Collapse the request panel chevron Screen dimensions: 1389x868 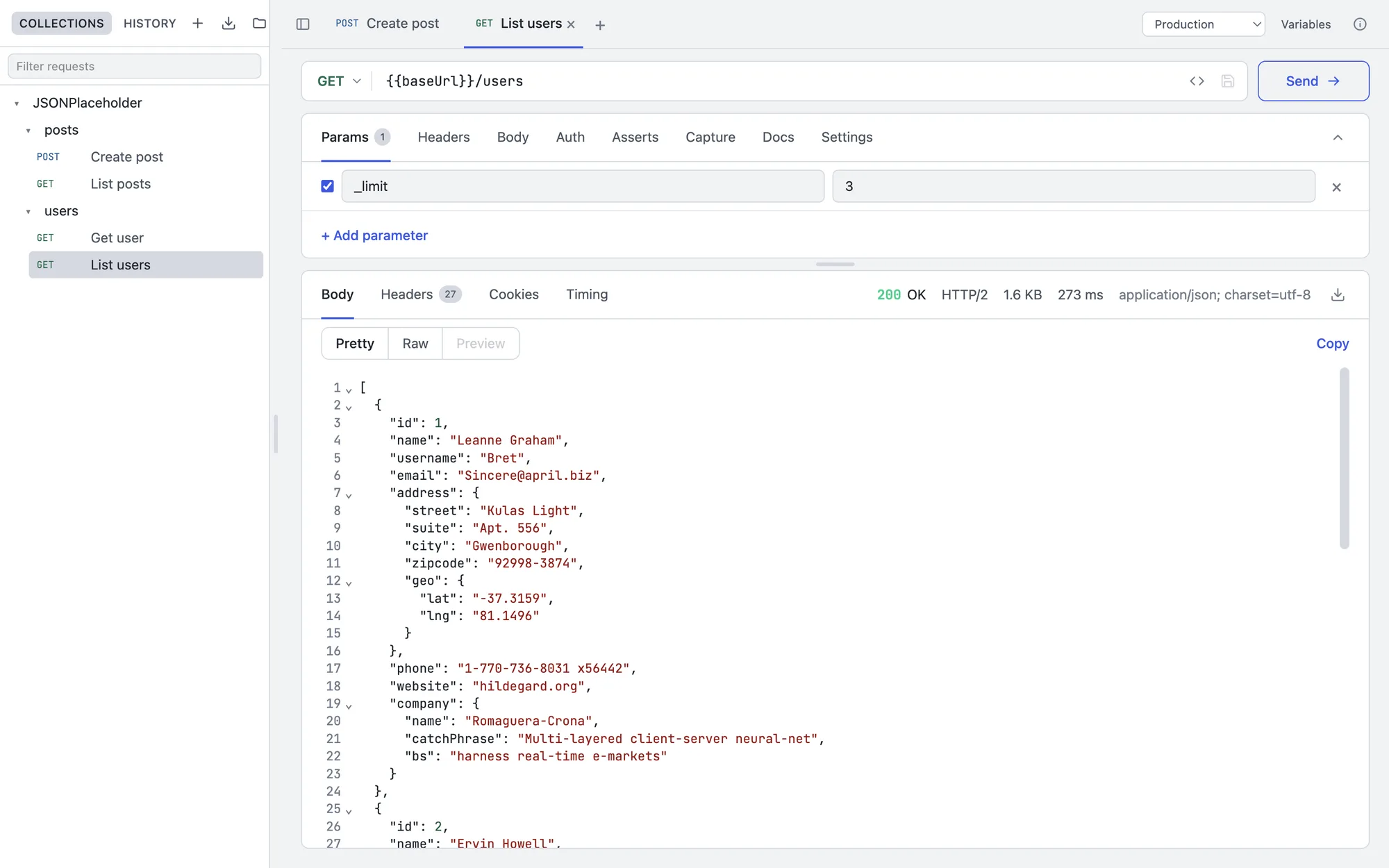pos(1338,137)
